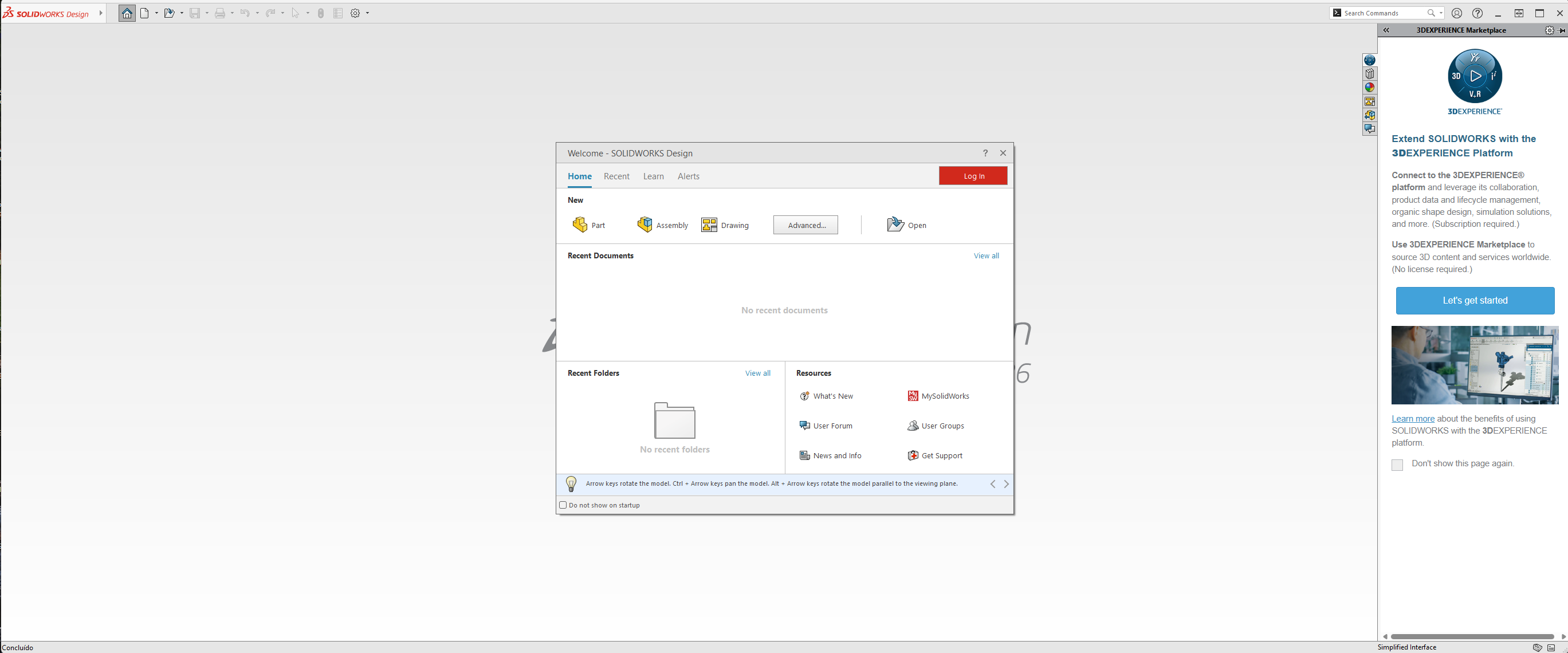Expand the Open dropdown arrow
This screenshot has height=653, width=1568.
pos(182,13)
